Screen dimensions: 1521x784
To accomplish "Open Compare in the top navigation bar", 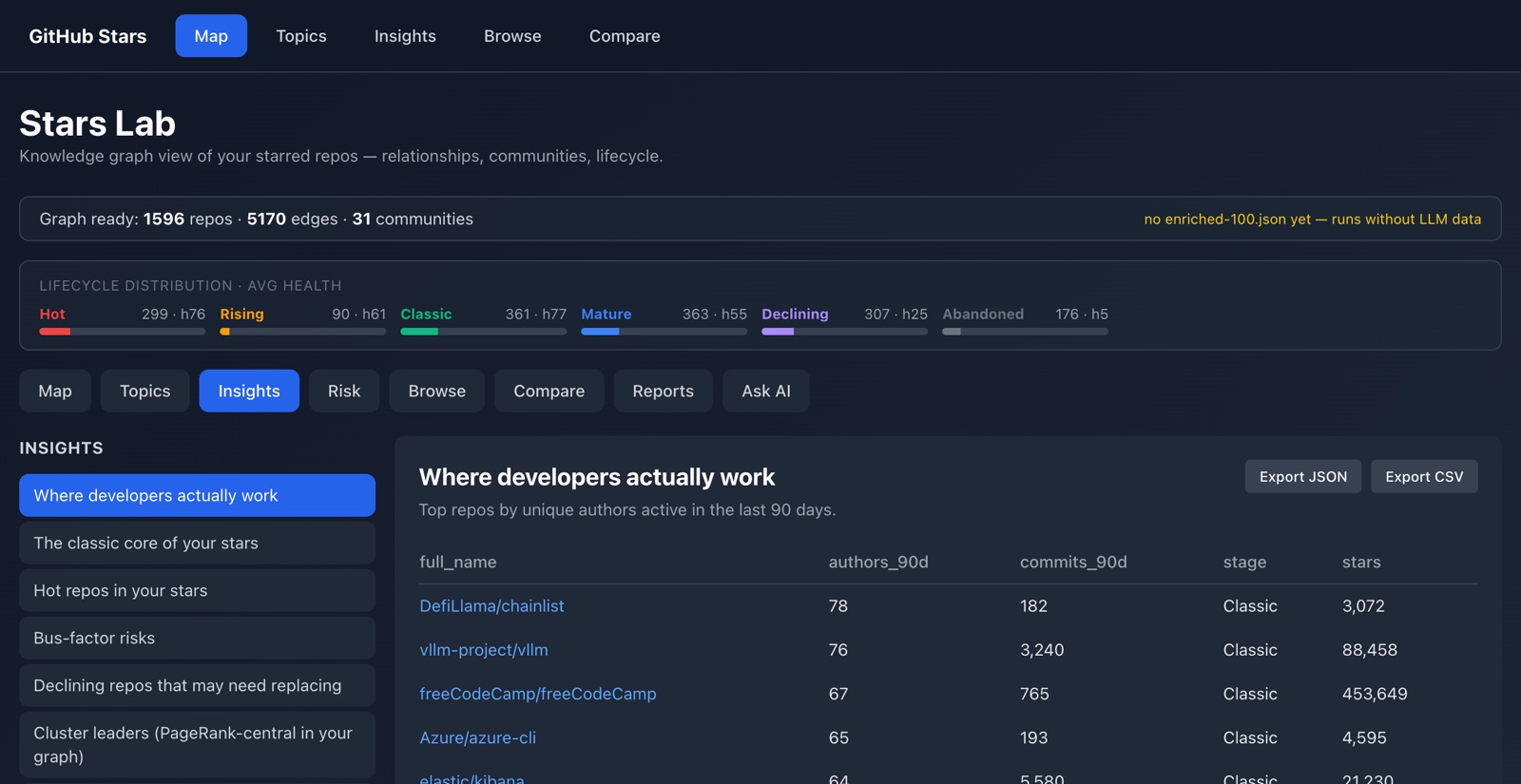I will [625, 36].
